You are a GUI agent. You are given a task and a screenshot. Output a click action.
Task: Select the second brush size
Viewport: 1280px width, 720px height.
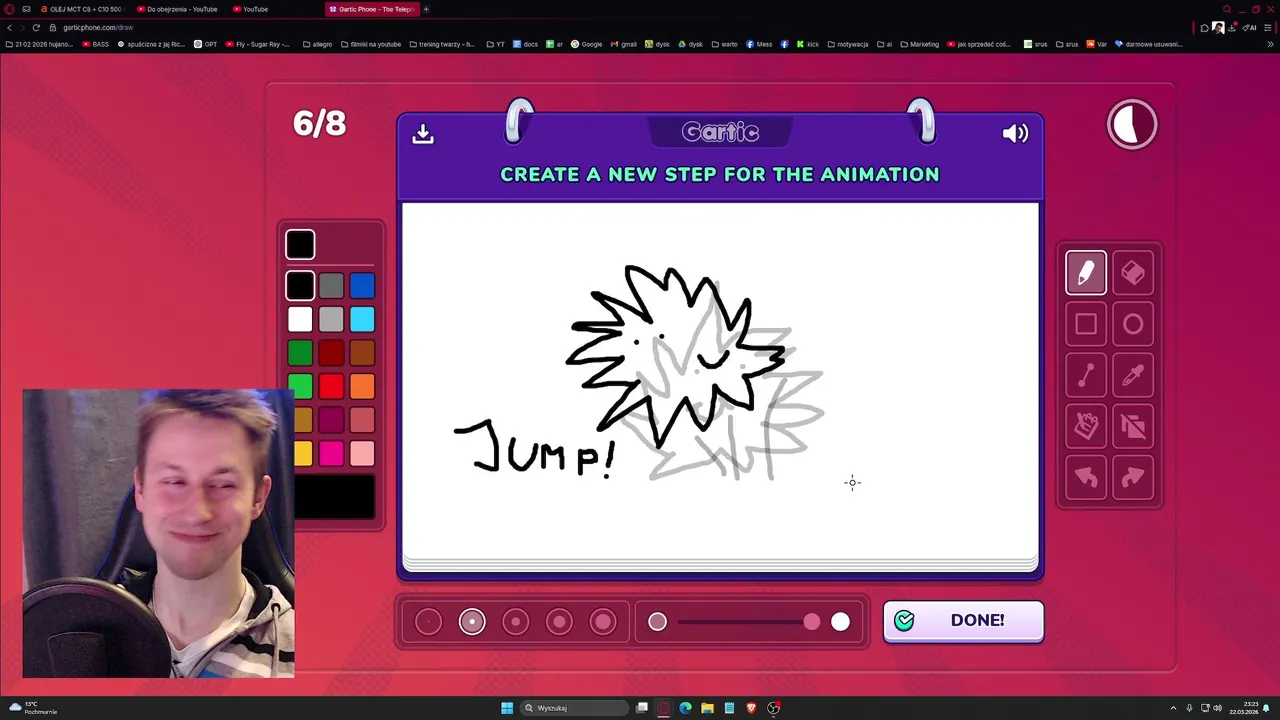coord(472,622)
